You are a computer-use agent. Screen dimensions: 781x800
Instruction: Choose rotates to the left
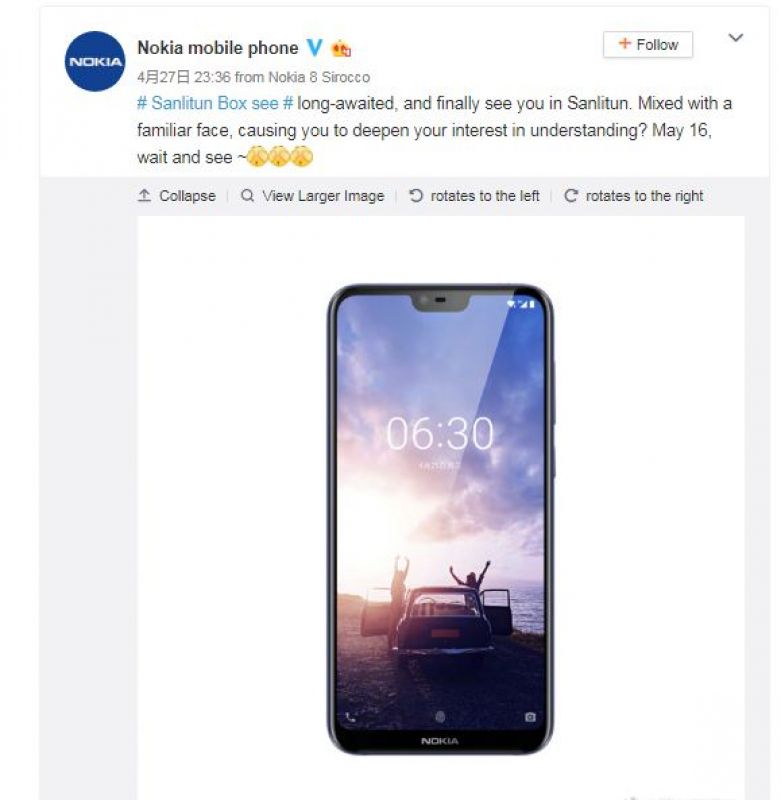485,196
